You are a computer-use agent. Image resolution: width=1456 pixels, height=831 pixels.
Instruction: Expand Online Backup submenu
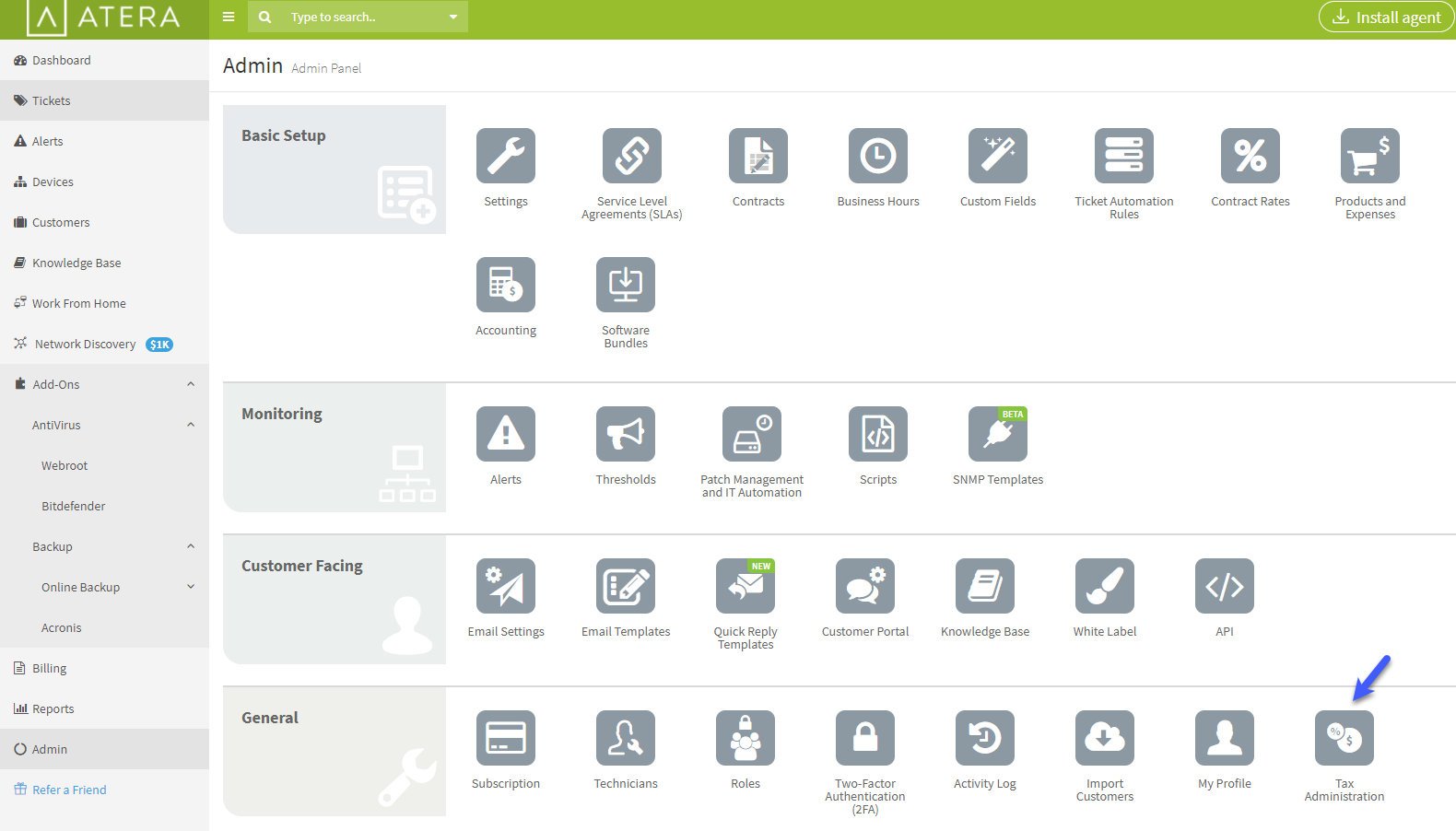tap(191, 587)
